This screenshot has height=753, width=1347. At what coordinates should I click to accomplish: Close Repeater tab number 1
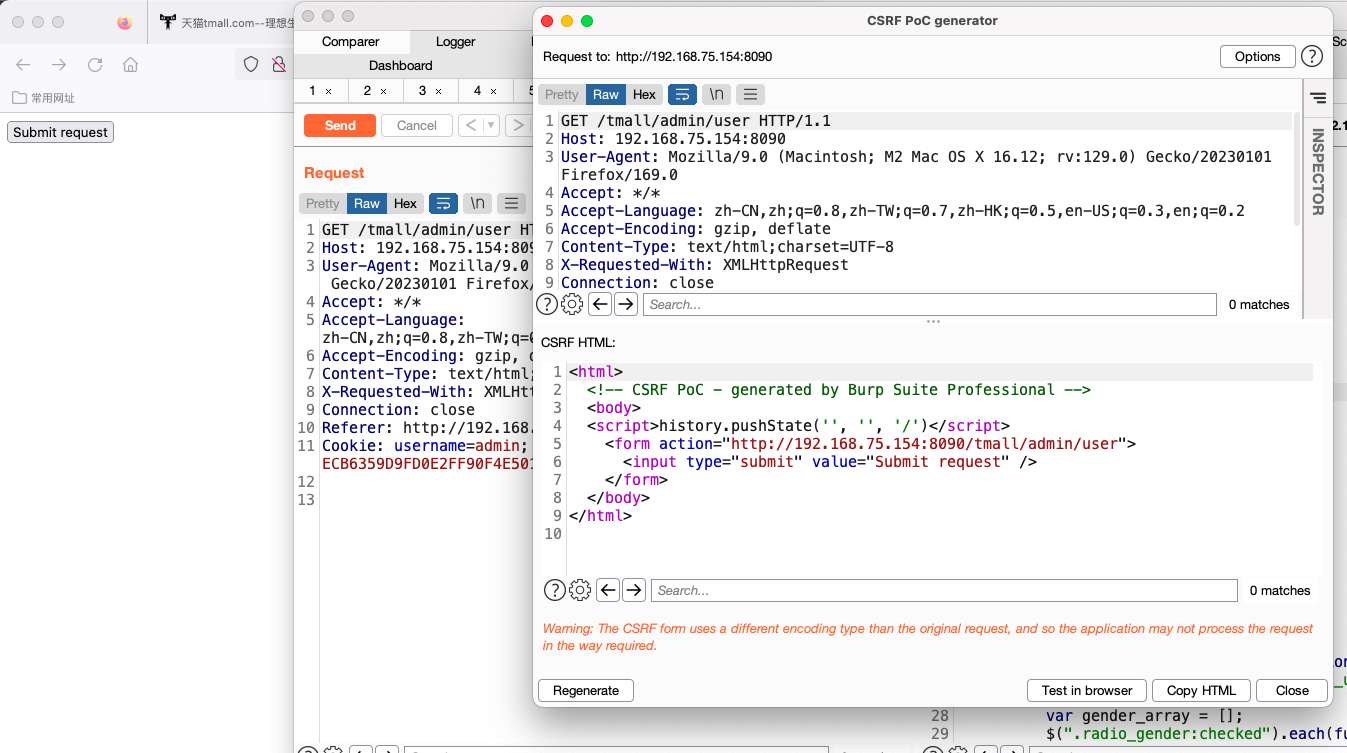tap(329, 91)
